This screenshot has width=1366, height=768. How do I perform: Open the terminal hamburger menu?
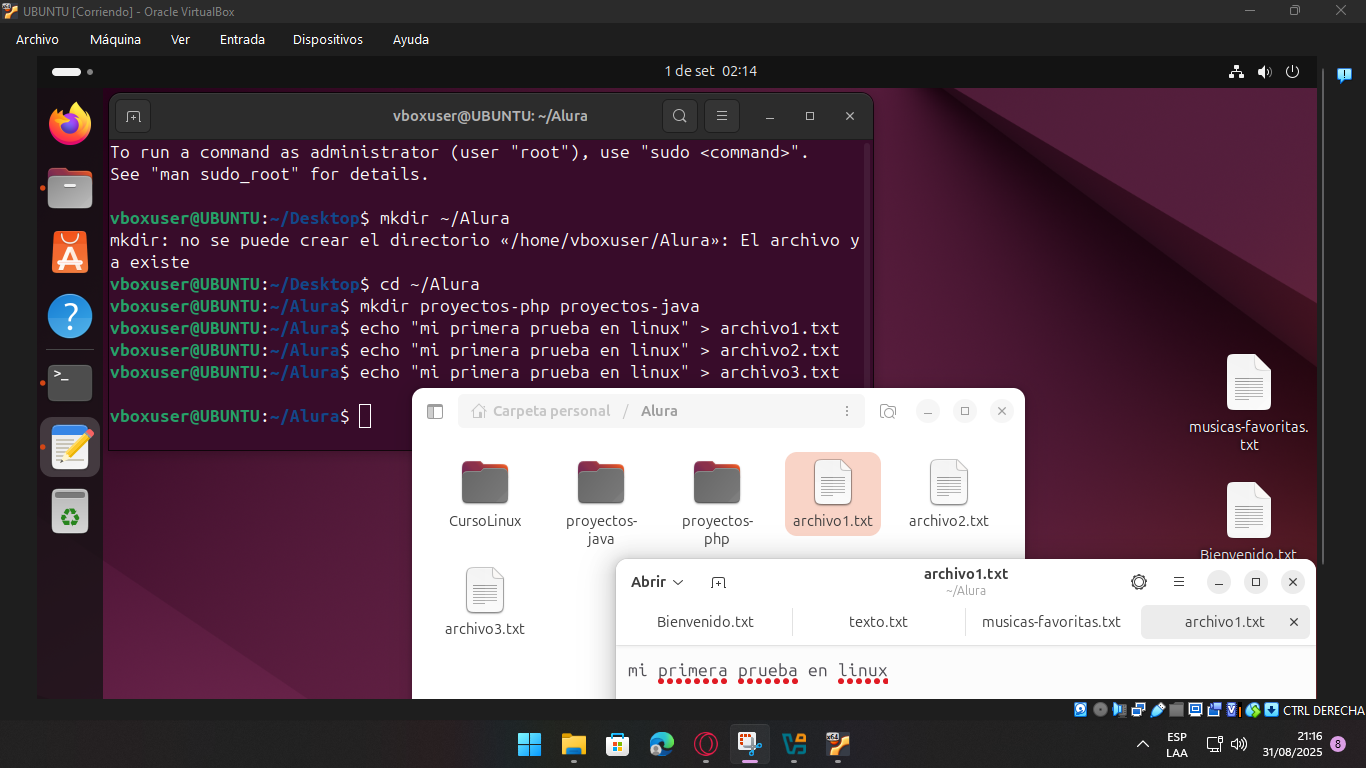tap(721, 116)
